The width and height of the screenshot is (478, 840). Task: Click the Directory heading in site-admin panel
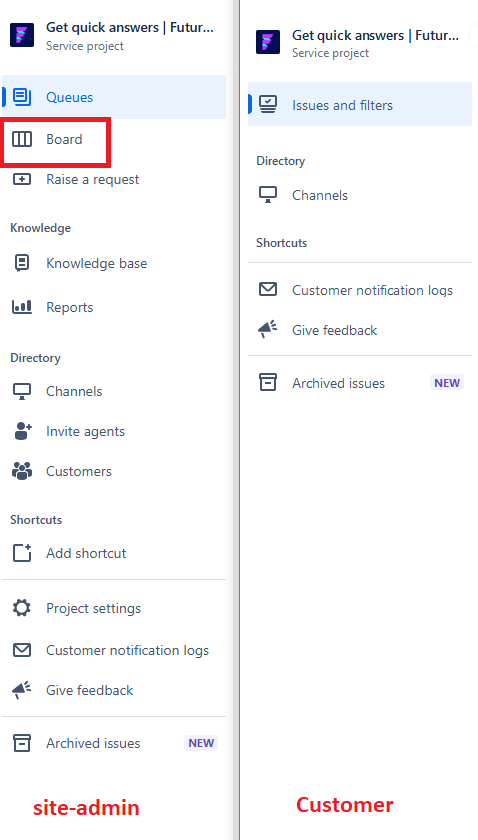click(x=35, y=357)
